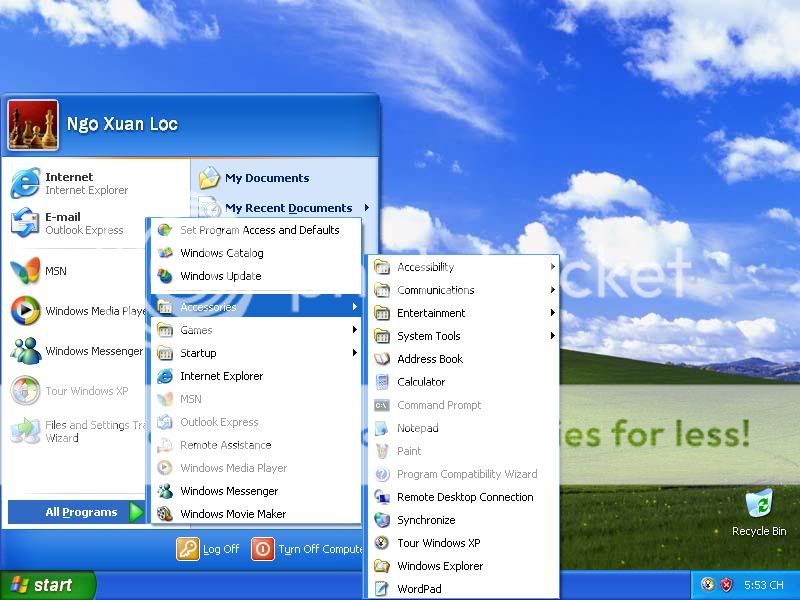Viewport: 800px width, 600px height.
Task: Expand the Entertainment submenu arrow
Action: click(x=553, y=313)
